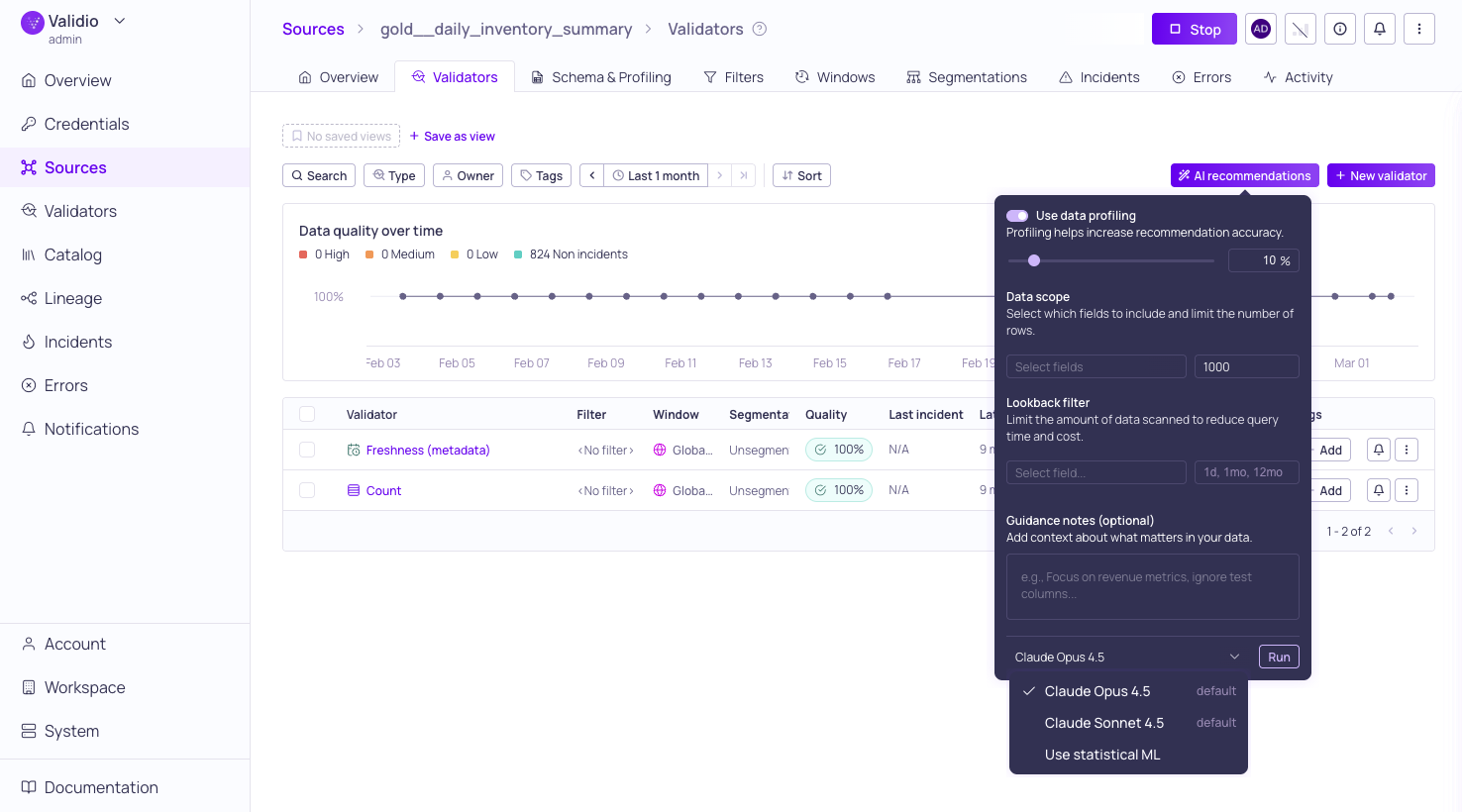This screenshot has height=812, width=1462.
Task: Open more options for Count row
Action: click(x=1407, y=490)
